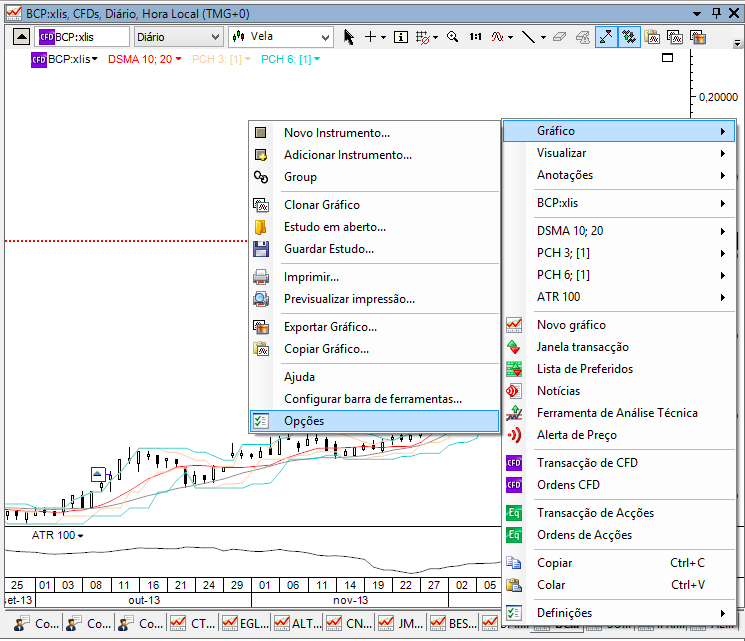This screenshot has height=641, width=745.
Task: Select the Group menu entry
Action: (x=374, y=177)
